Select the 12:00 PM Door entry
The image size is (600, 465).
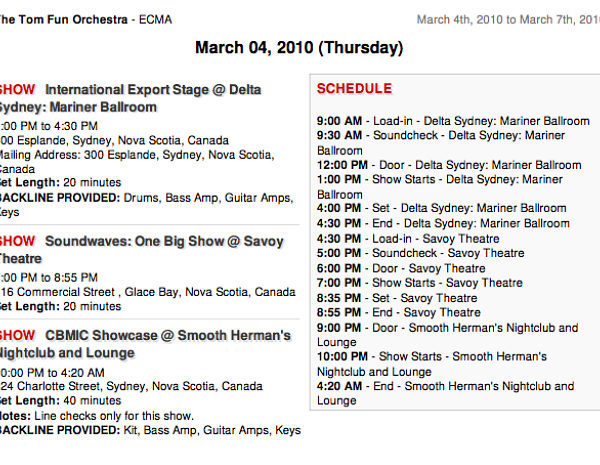[x=449, y=165]
